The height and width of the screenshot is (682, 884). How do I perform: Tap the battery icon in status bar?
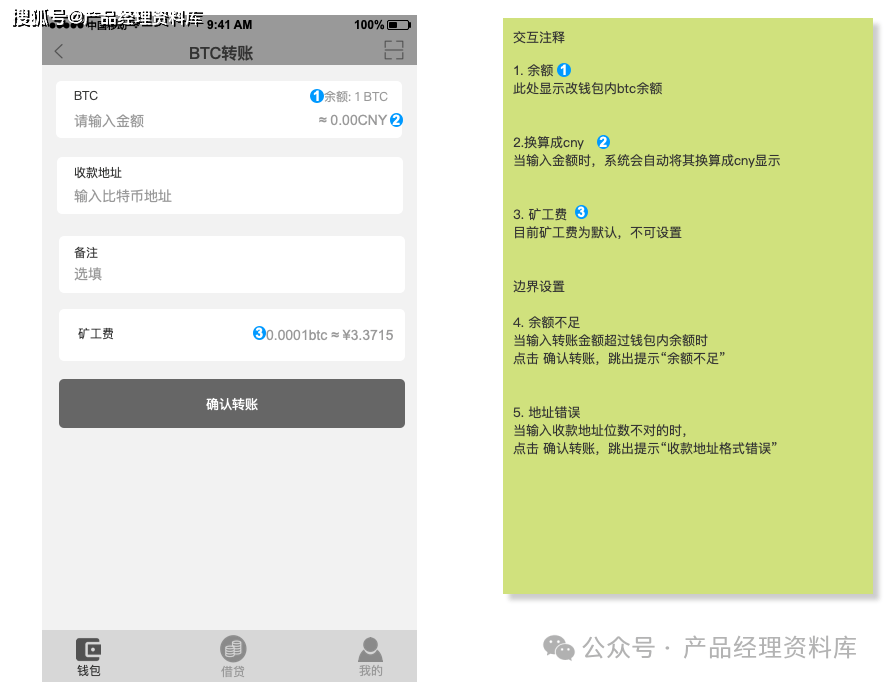click(399, 25)
